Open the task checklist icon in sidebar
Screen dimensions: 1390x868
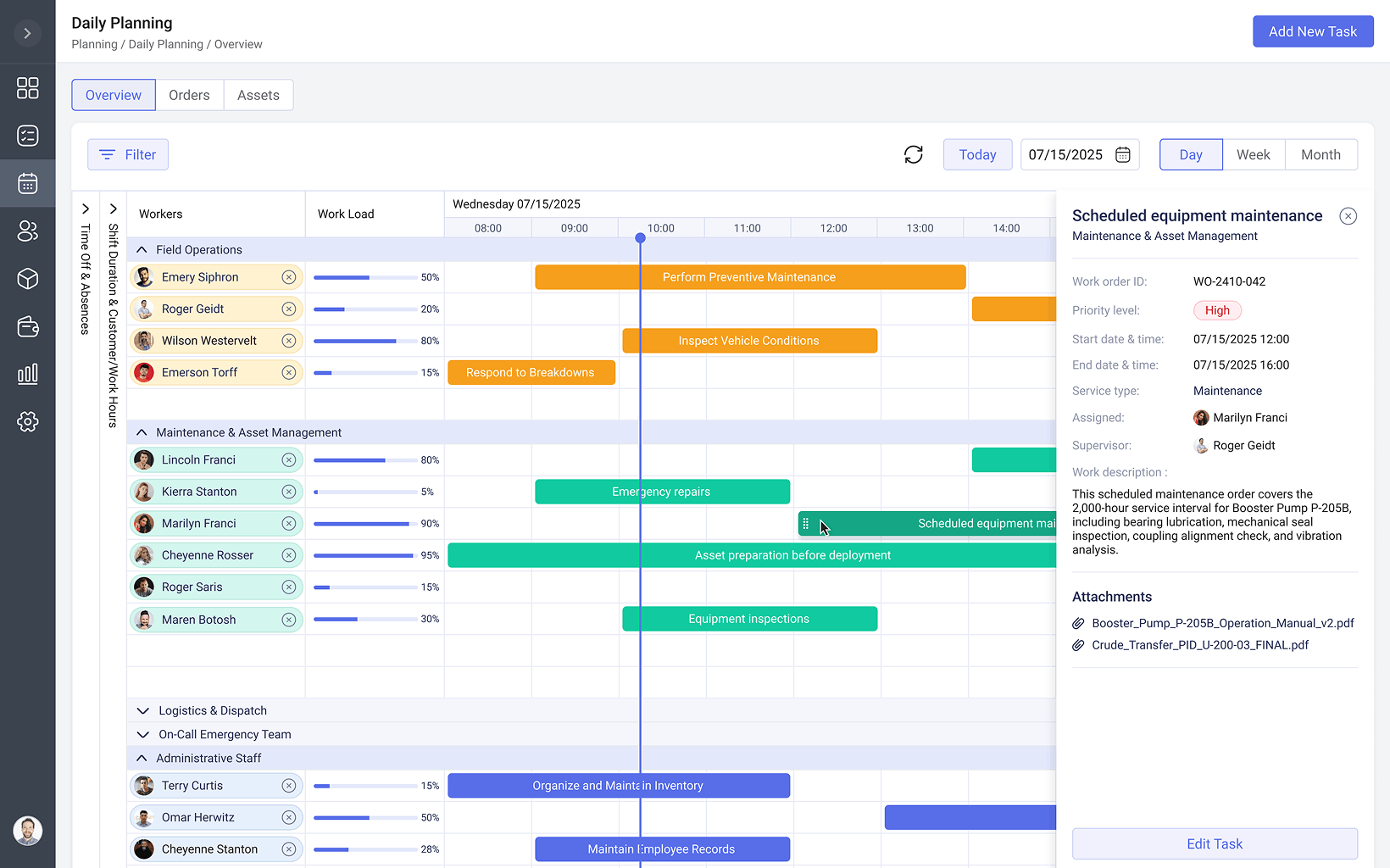click(x=27, y=136)
